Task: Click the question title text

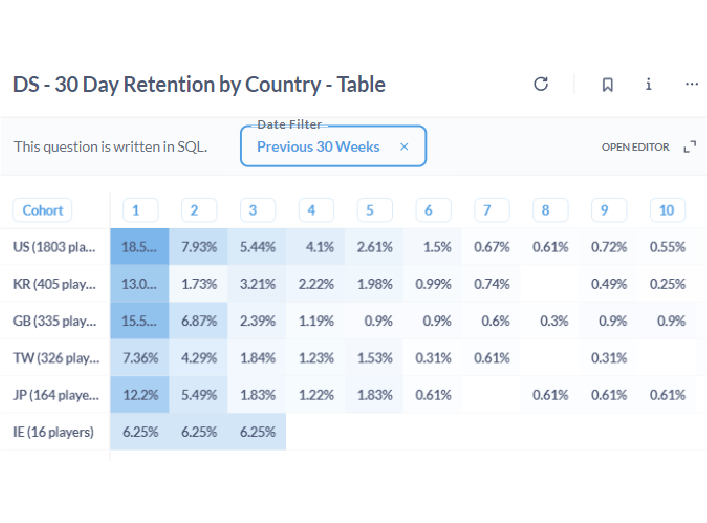Action: coord(199,84)
